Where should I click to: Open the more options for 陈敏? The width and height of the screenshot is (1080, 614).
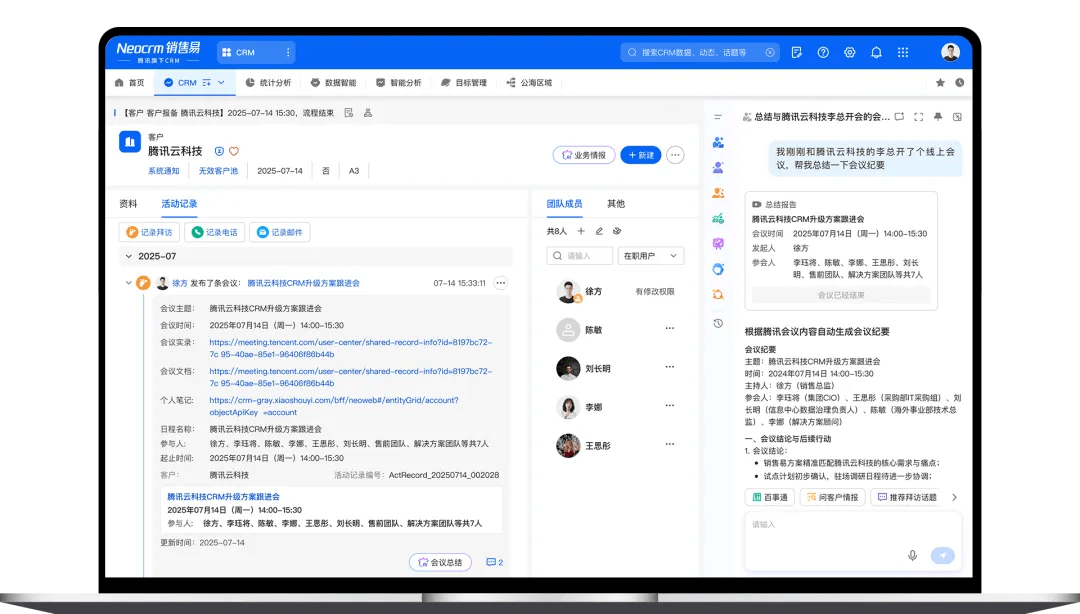[669, 329]
